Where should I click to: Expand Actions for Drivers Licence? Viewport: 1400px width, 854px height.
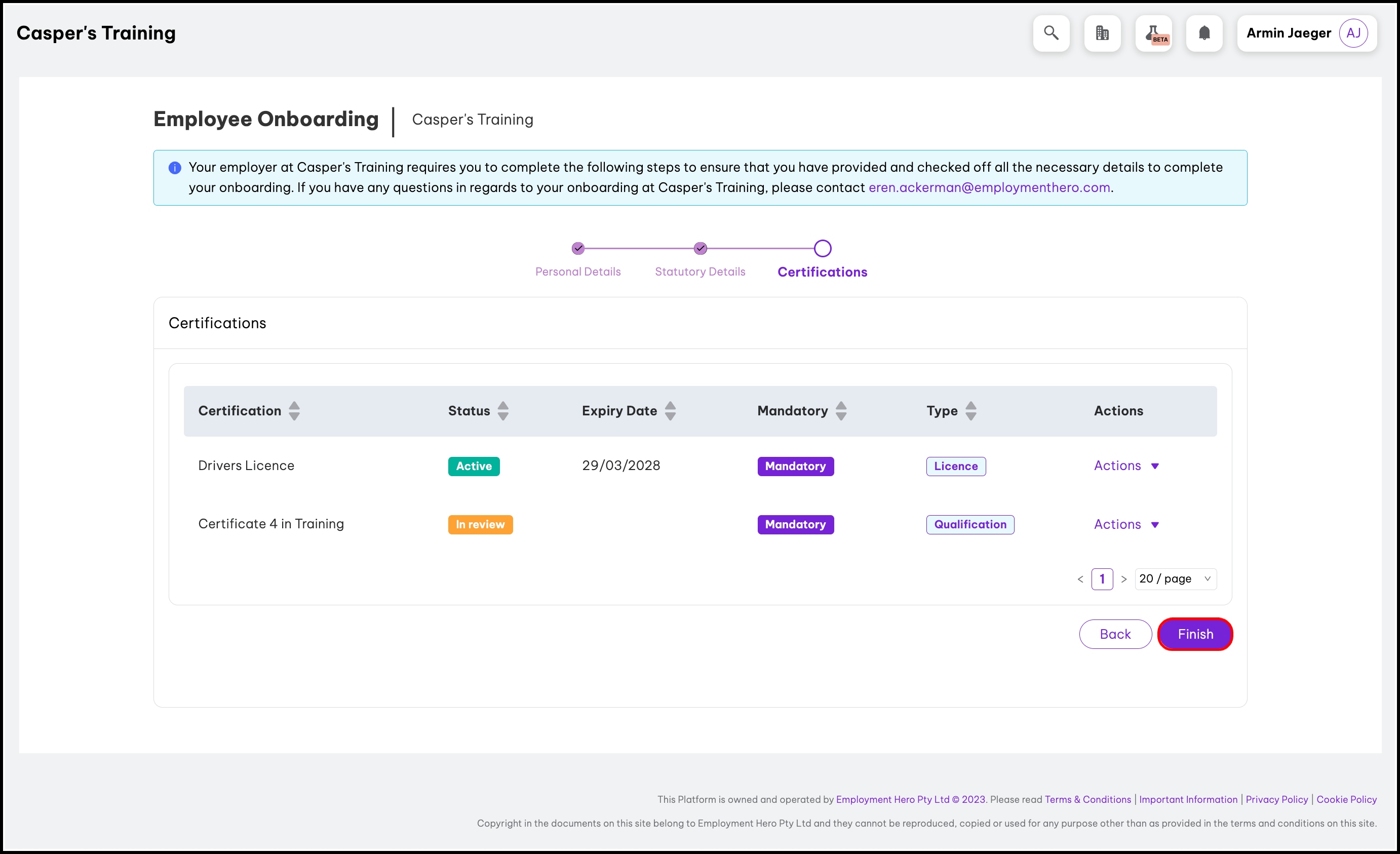1125,466
